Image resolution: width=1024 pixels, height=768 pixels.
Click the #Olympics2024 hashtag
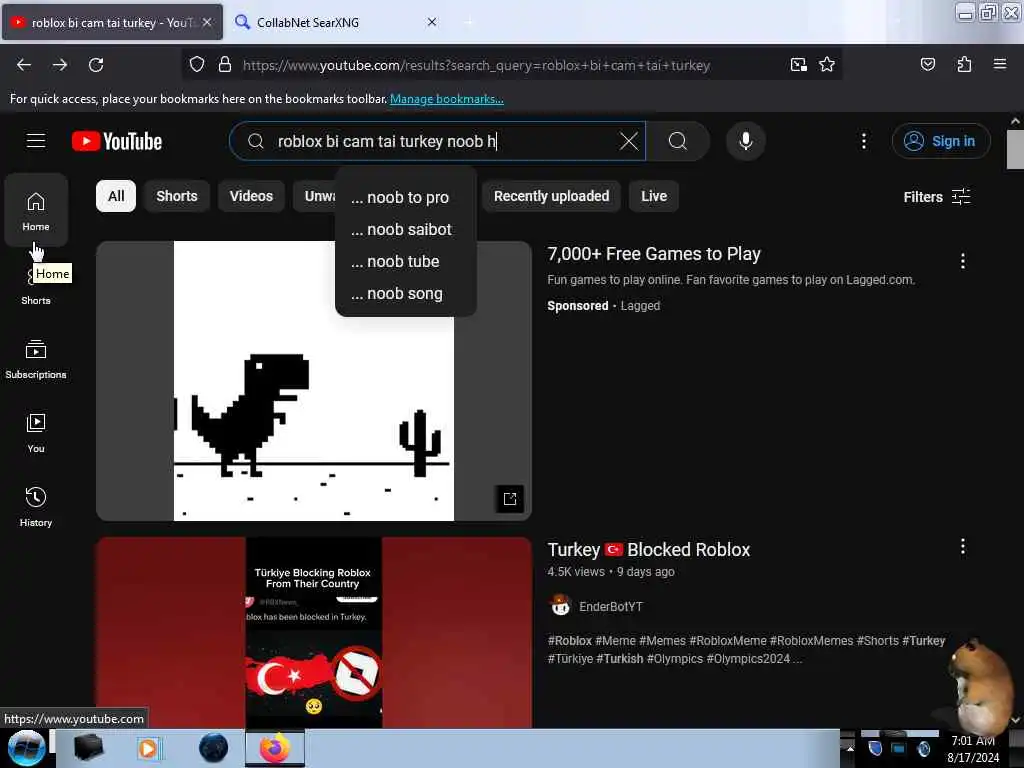(748, 659)
